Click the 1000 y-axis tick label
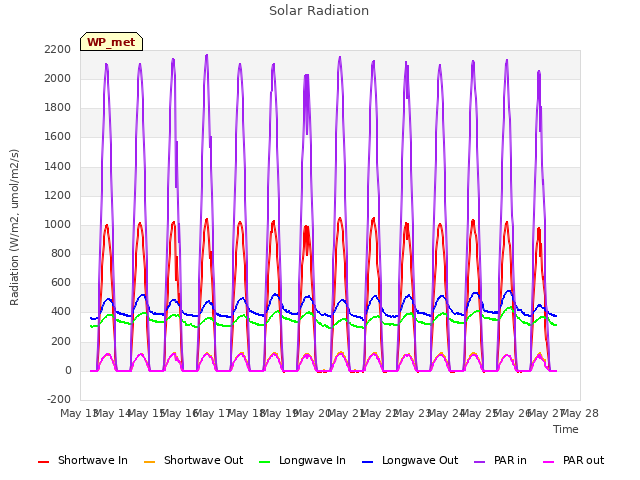The height and width of the screenshot is (480, 640). 58,224
